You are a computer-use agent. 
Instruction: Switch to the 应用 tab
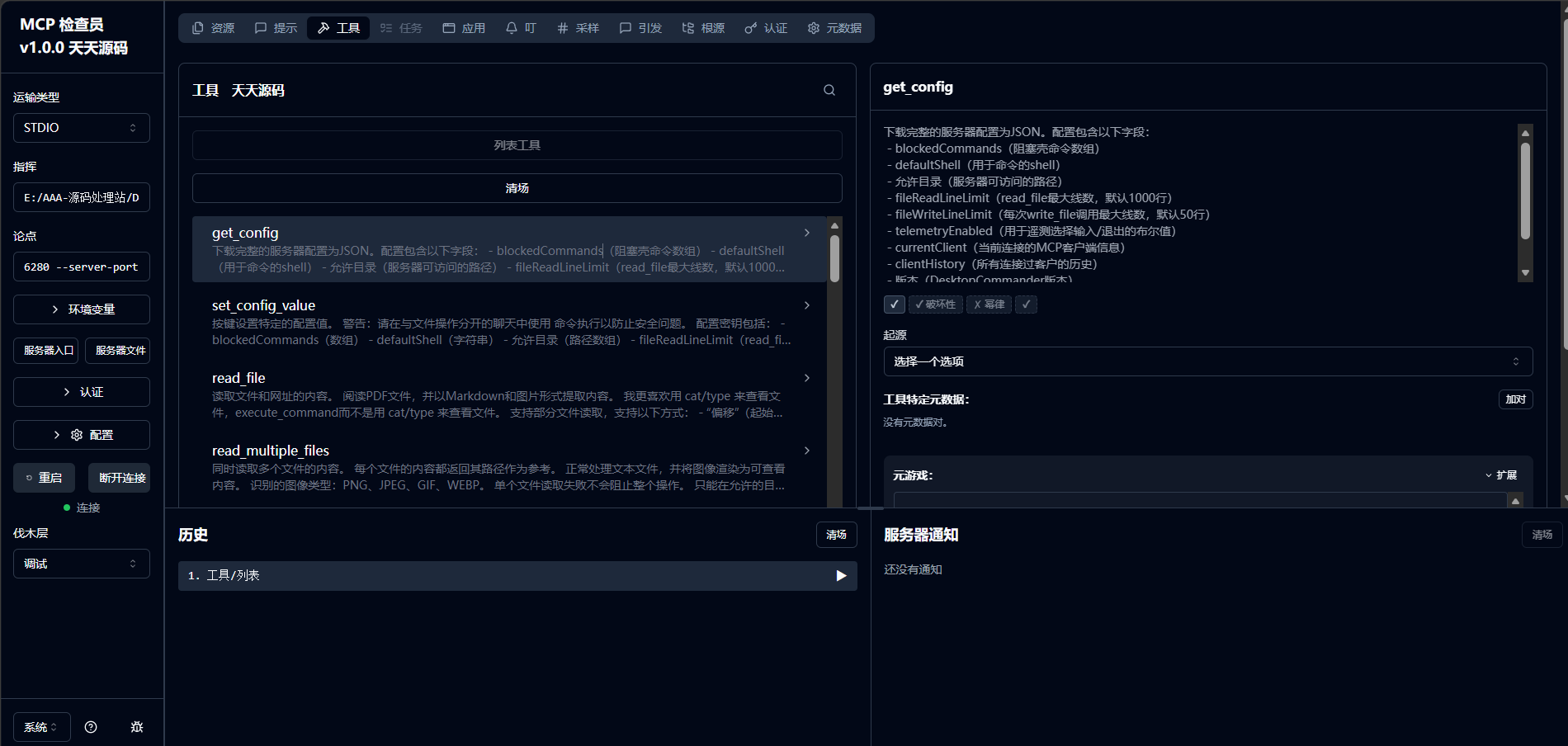point(464,28)
